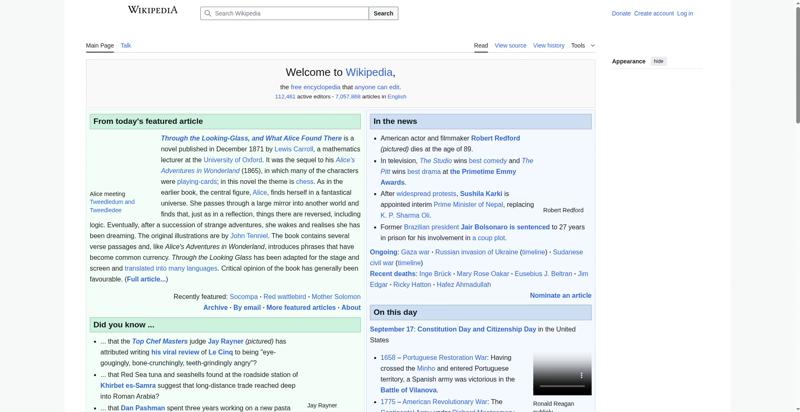
Task: Open Jair Bolsonaro is sentenced link
Action: pyautogui.click(x=505, y=227)
